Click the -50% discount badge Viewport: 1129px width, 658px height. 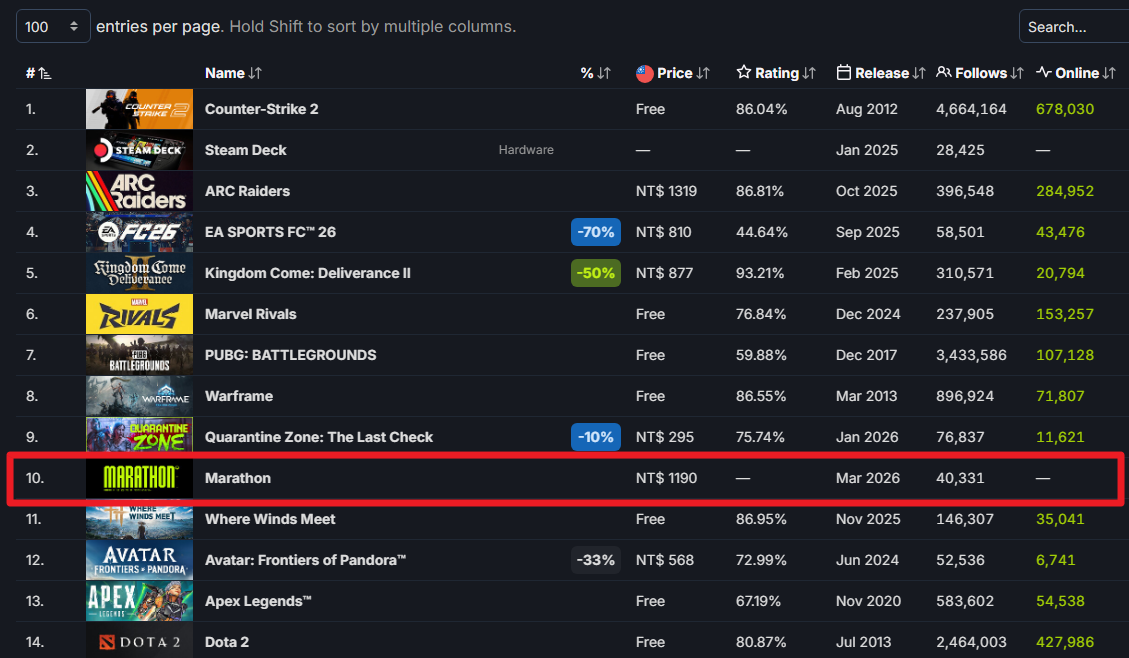[x=596, y=273]
